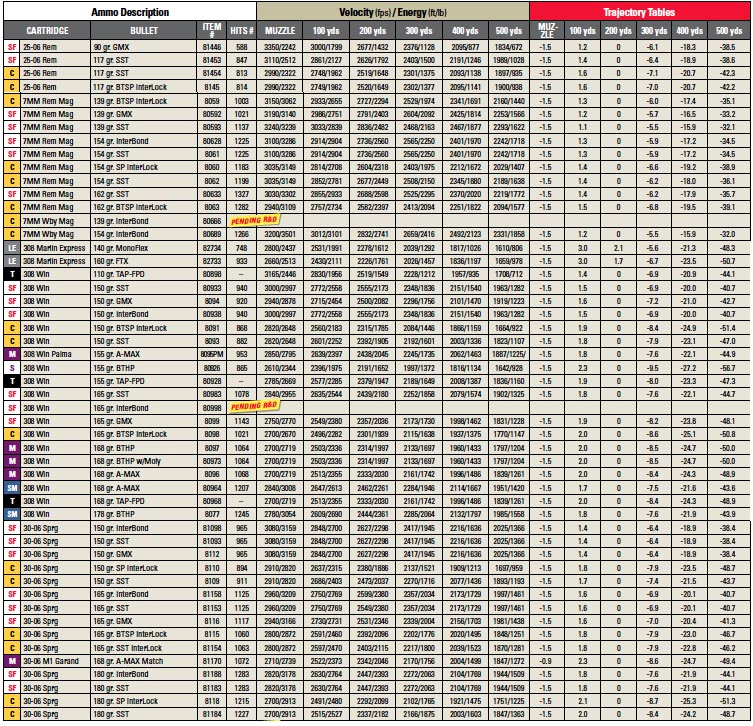
Task: Click item number 80592
Action: coord(212,114)
